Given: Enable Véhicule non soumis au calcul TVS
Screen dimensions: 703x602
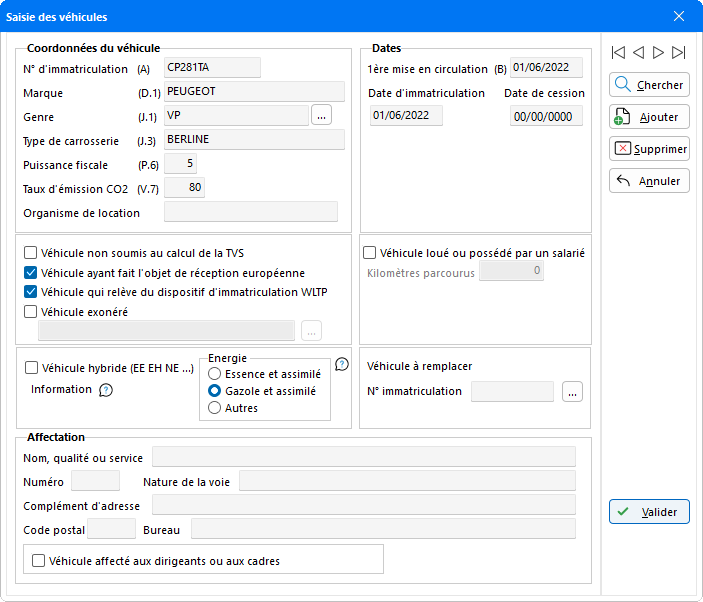Looking at the screenshot, I should 31,253.
